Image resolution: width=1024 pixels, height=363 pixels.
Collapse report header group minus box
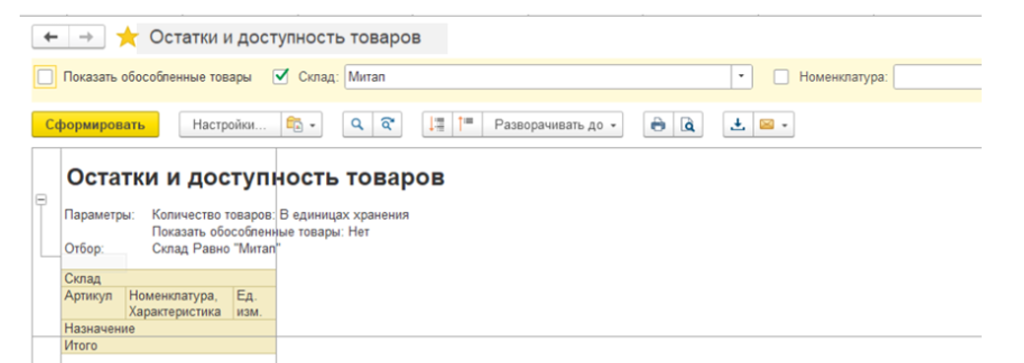40,200
